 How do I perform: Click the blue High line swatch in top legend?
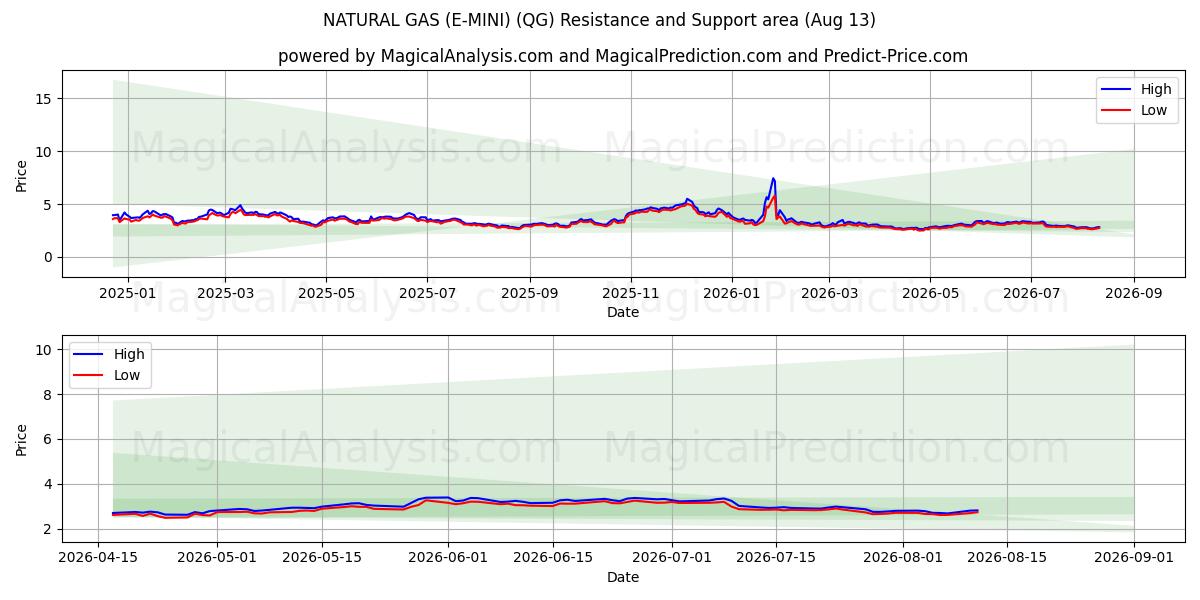[1117, 90]
